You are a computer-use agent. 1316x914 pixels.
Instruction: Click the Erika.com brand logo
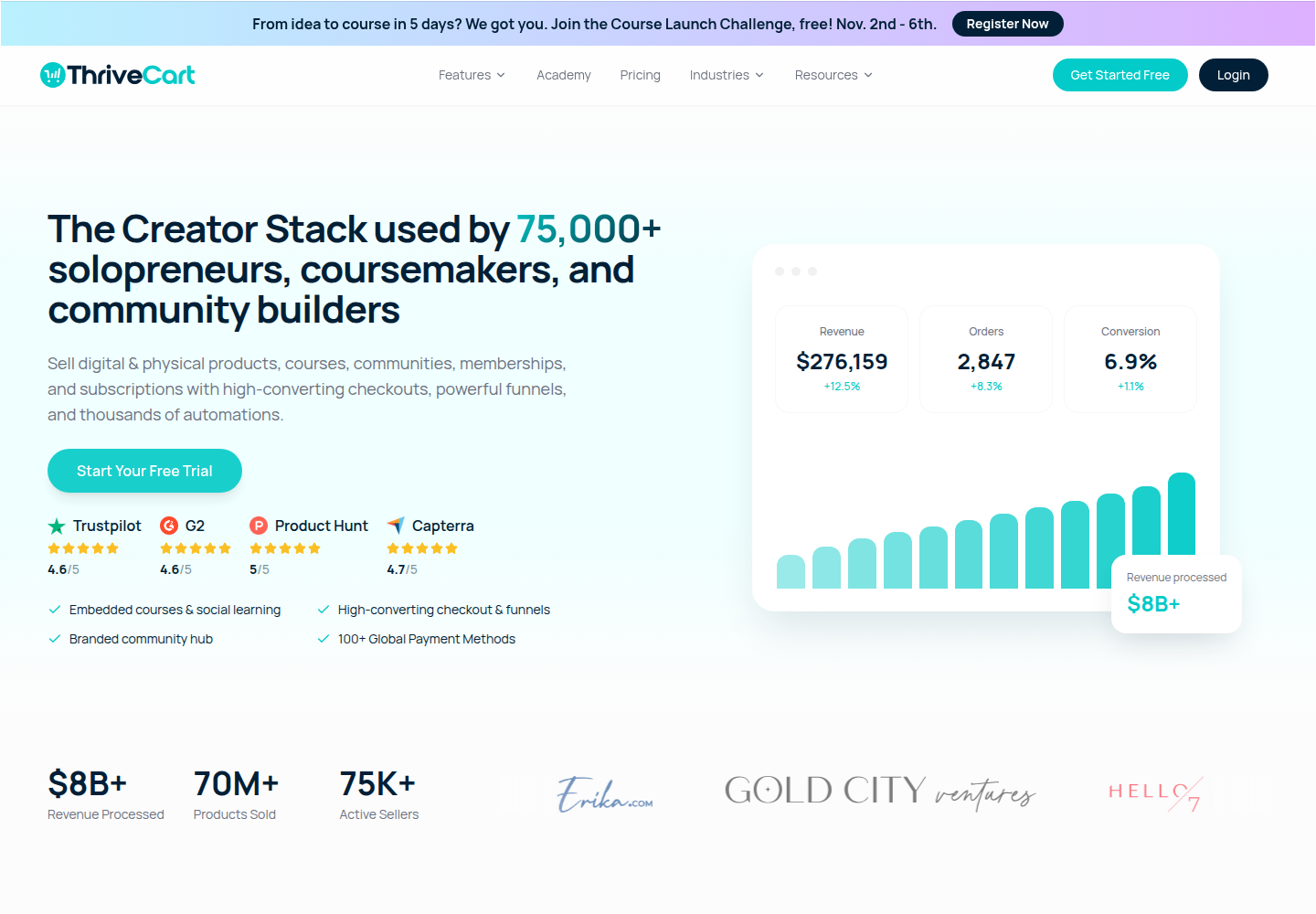[605, 794]
